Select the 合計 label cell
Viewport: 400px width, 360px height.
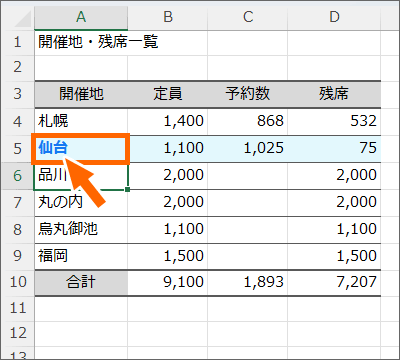[81, 283]
